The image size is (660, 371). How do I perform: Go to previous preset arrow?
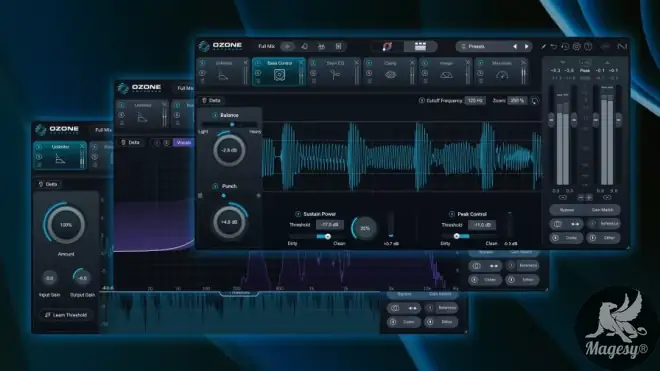(x=515, y=47)
